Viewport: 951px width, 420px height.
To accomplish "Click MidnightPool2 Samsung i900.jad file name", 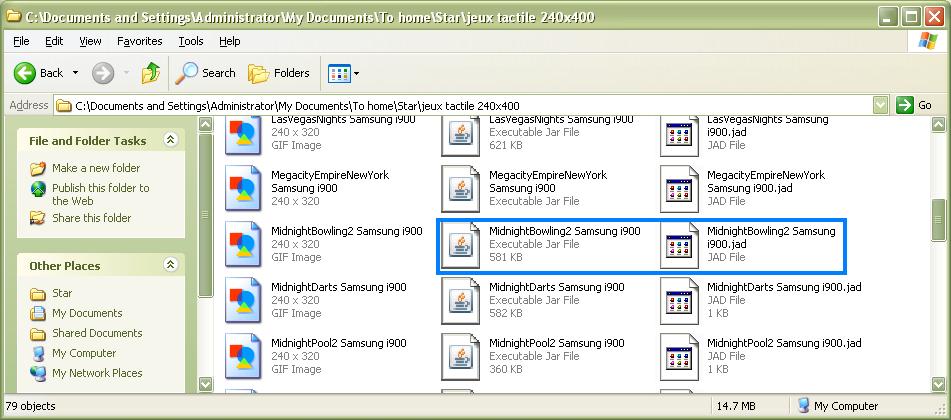I will [x=784, y=343].
